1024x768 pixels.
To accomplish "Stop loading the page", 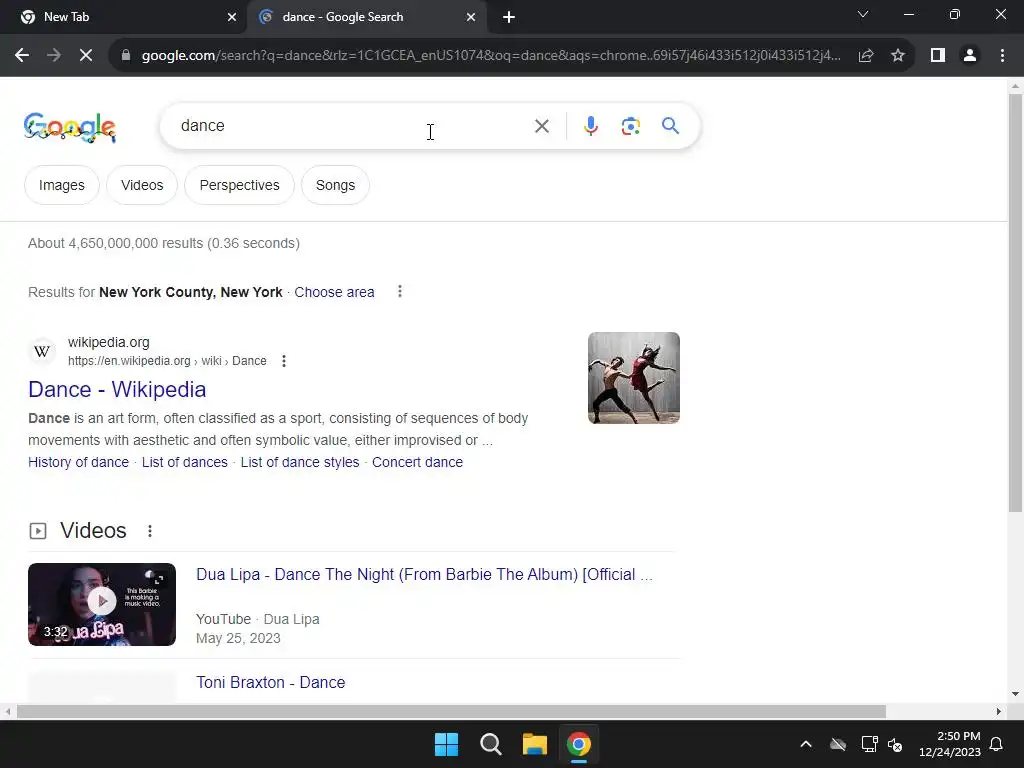I will [x=86, y=56].
